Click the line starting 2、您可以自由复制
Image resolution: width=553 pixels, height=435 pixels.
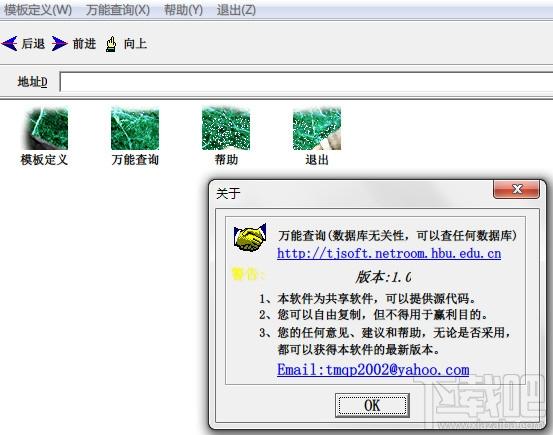(373, 314)
